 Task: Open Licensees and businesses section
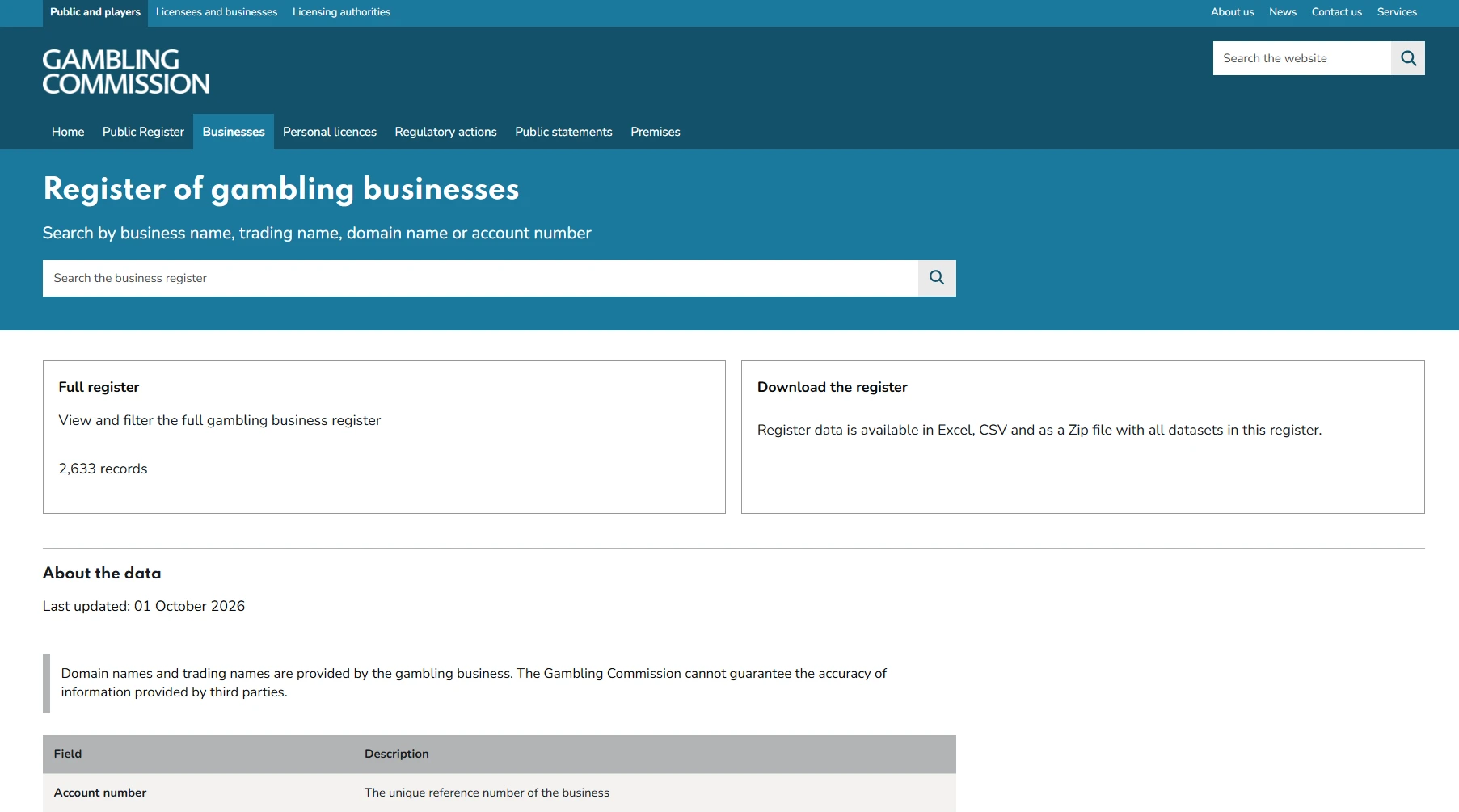[x=217, y=12]
